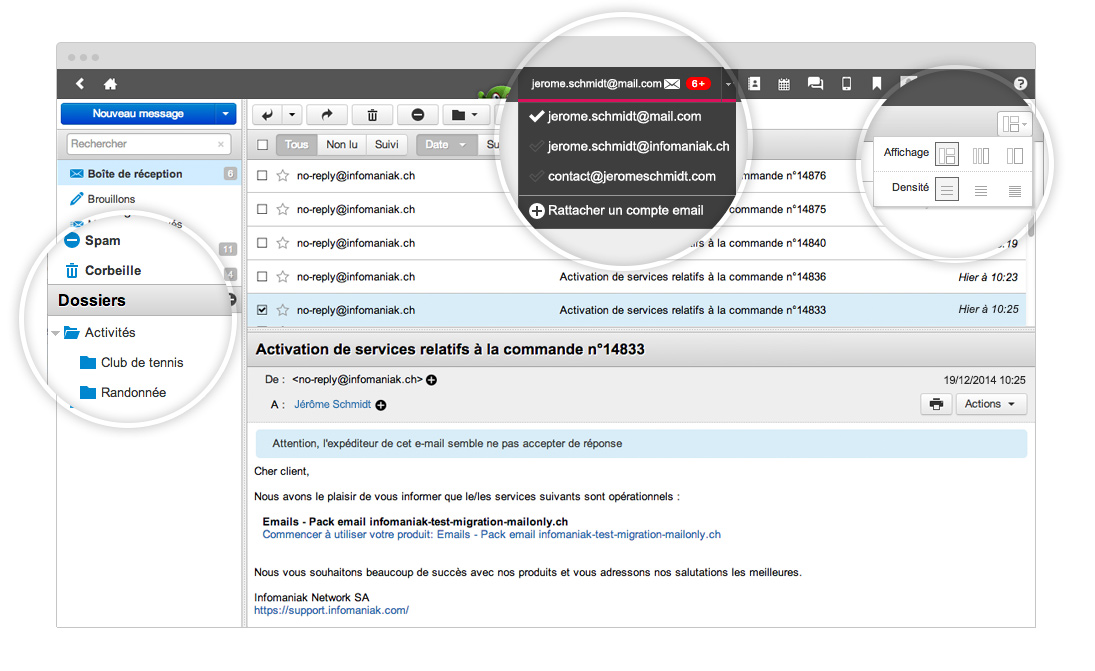Open the layout view dropdown button
This screenshot has width=1095, height=671.
click(x=1014, y=124)
